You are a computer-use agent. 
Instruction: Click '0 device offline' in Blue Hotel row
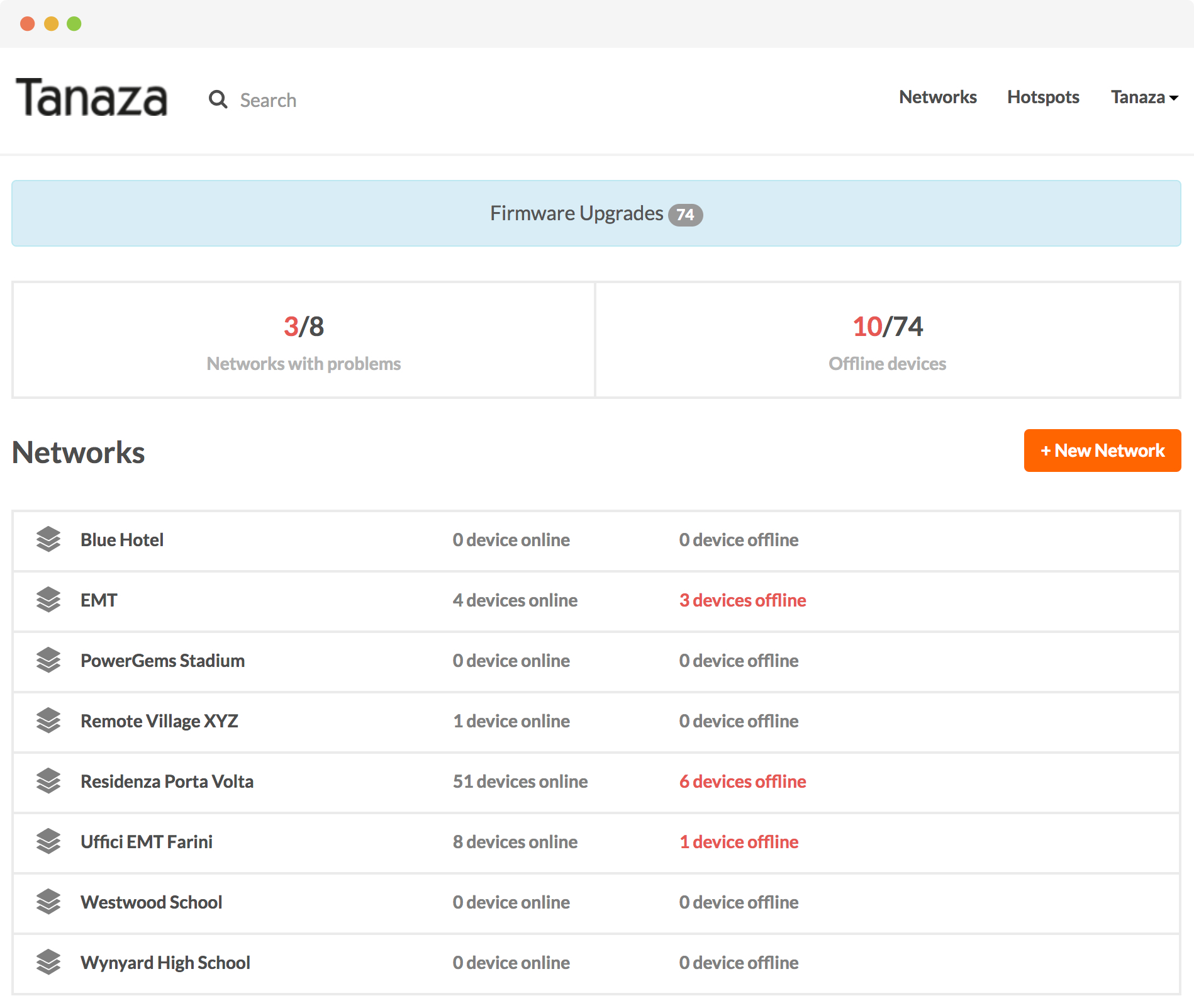[739, 540]
